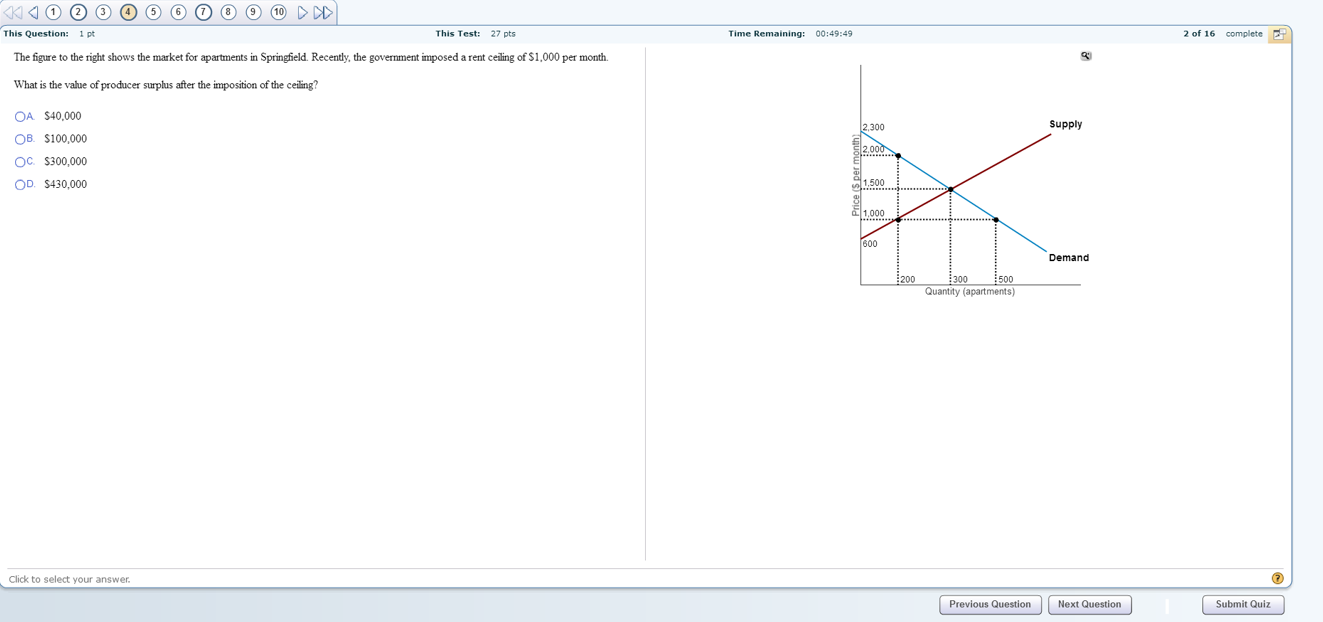
Task: Jump to question 10 using its circle
Action: (x=278, y=11)
